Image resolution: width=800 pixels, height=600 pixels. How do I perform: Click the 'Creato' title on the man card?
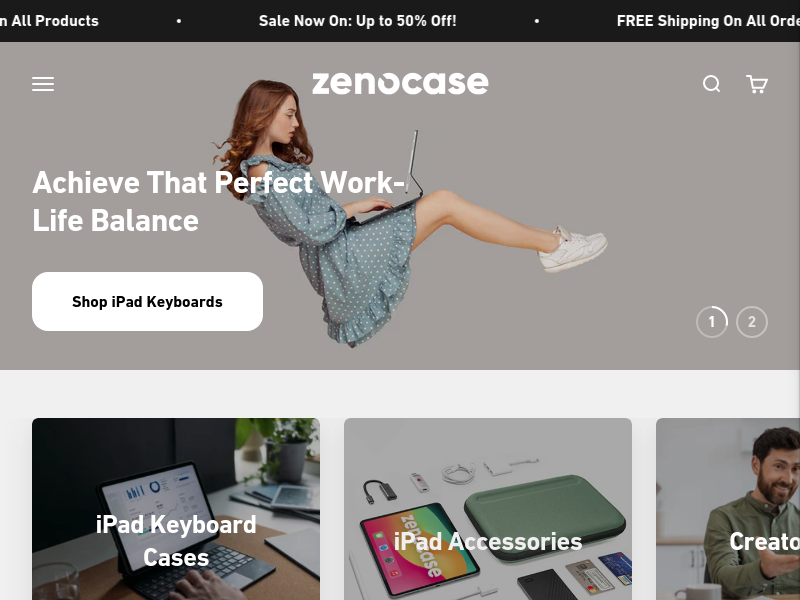click(764, 541)
